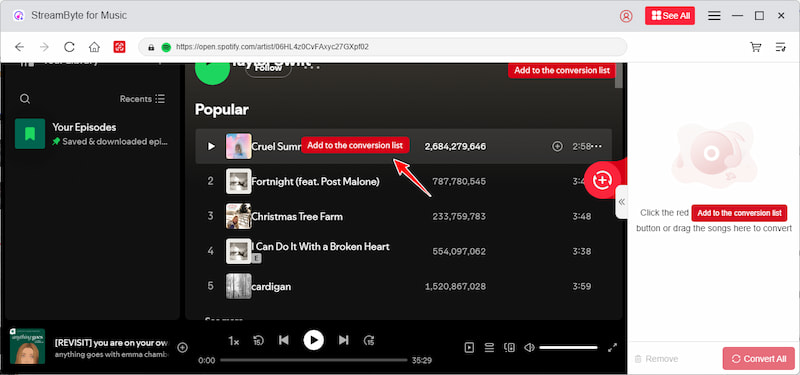
Task: Follow the artist
Action: 268,68
